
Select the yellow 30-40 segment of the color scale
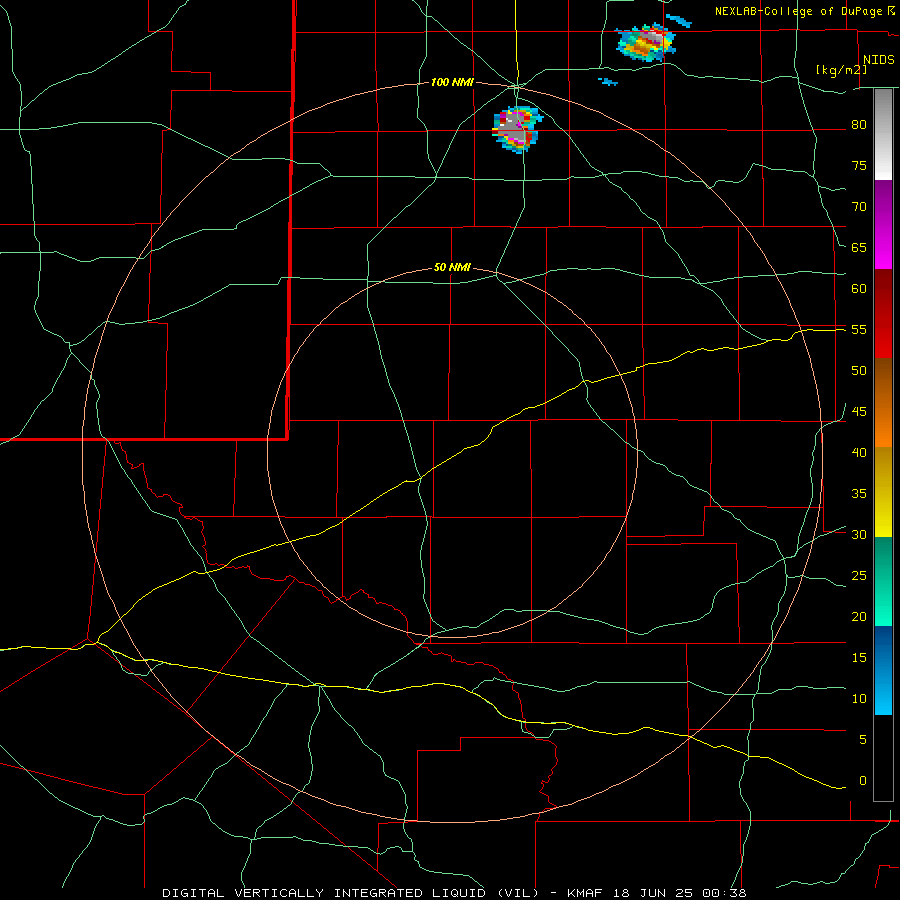883,492
